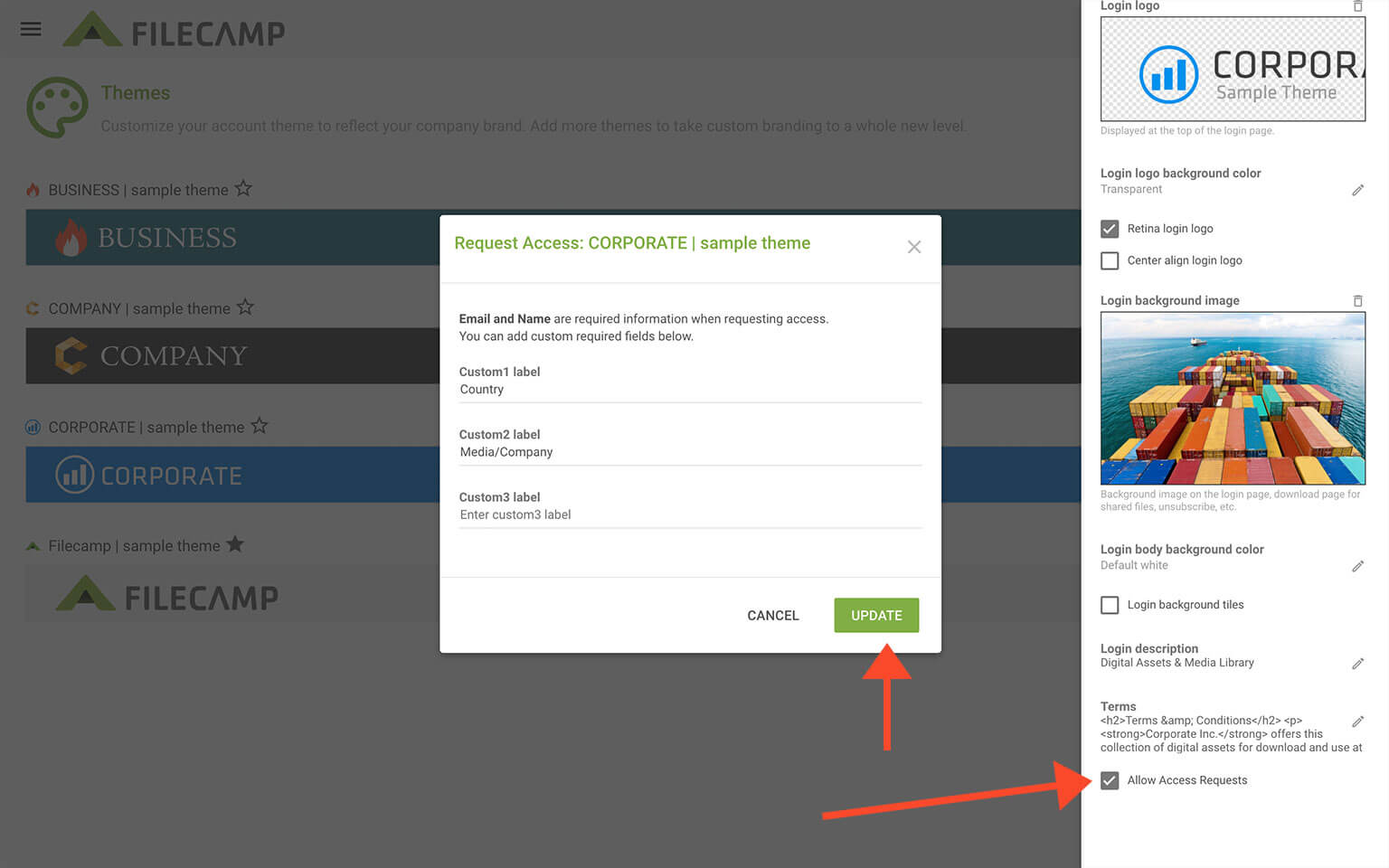
Task: Toggle the CORPORATE theme star
Action: coord(260,426)
